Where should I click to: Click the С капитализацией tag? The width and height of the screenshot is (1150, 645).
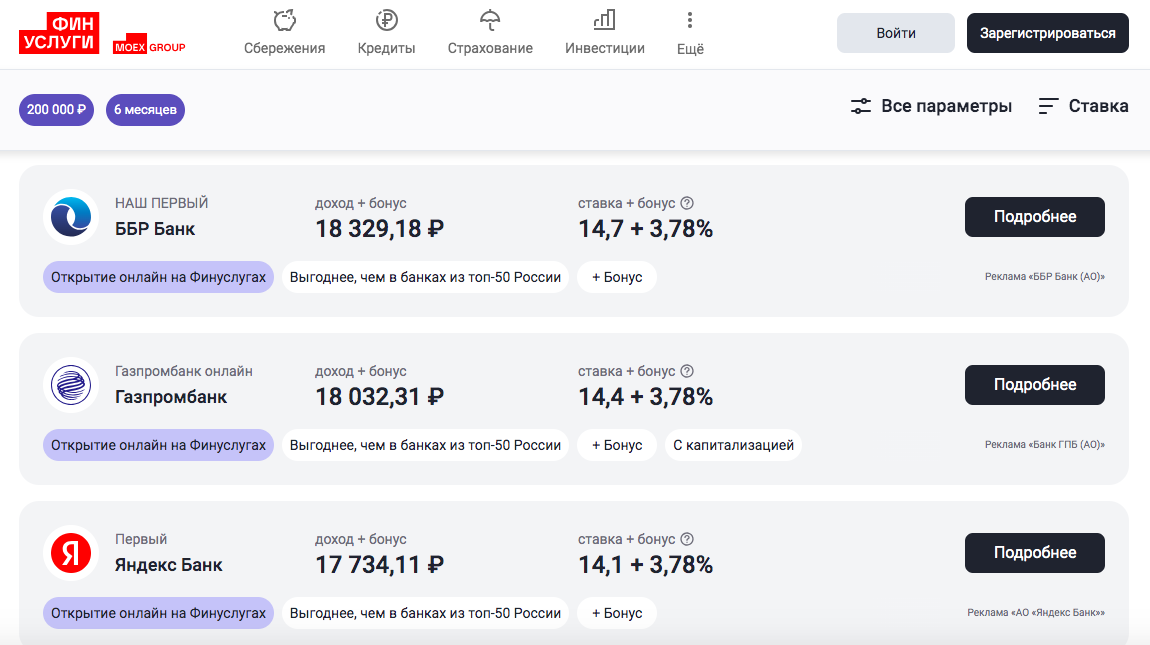pos(733,445)
